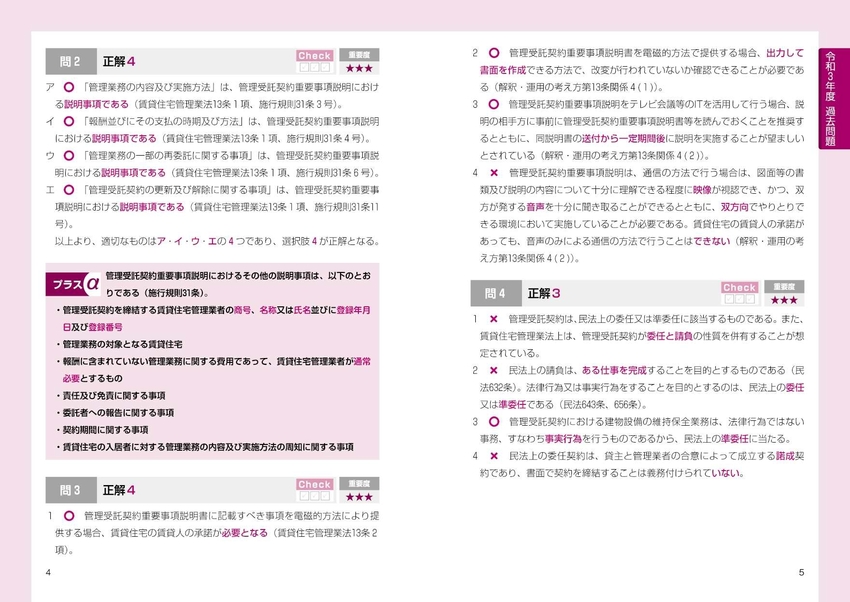Screen dimensions: 850x602
Task: Click the bullet 管理業務の対象となる賃貸住宅
Action: 122,345
